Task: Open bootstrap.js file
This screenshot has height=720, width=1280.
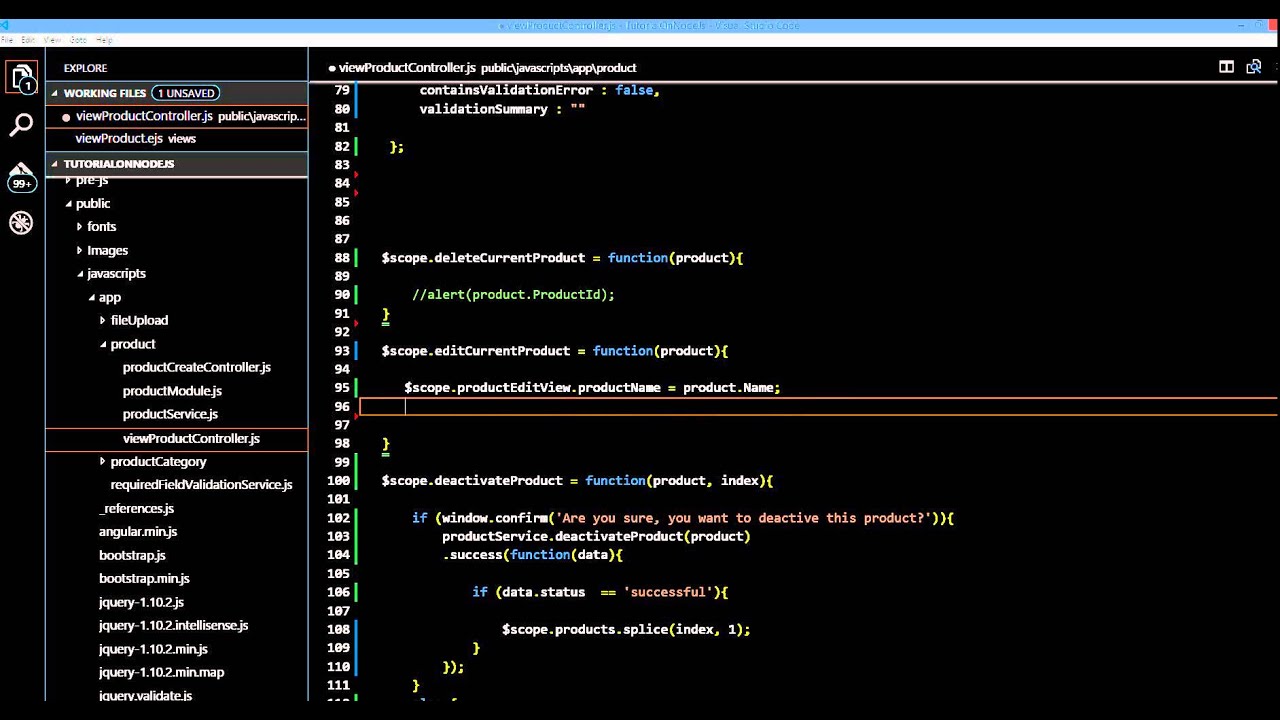Action: coord(132,555)
